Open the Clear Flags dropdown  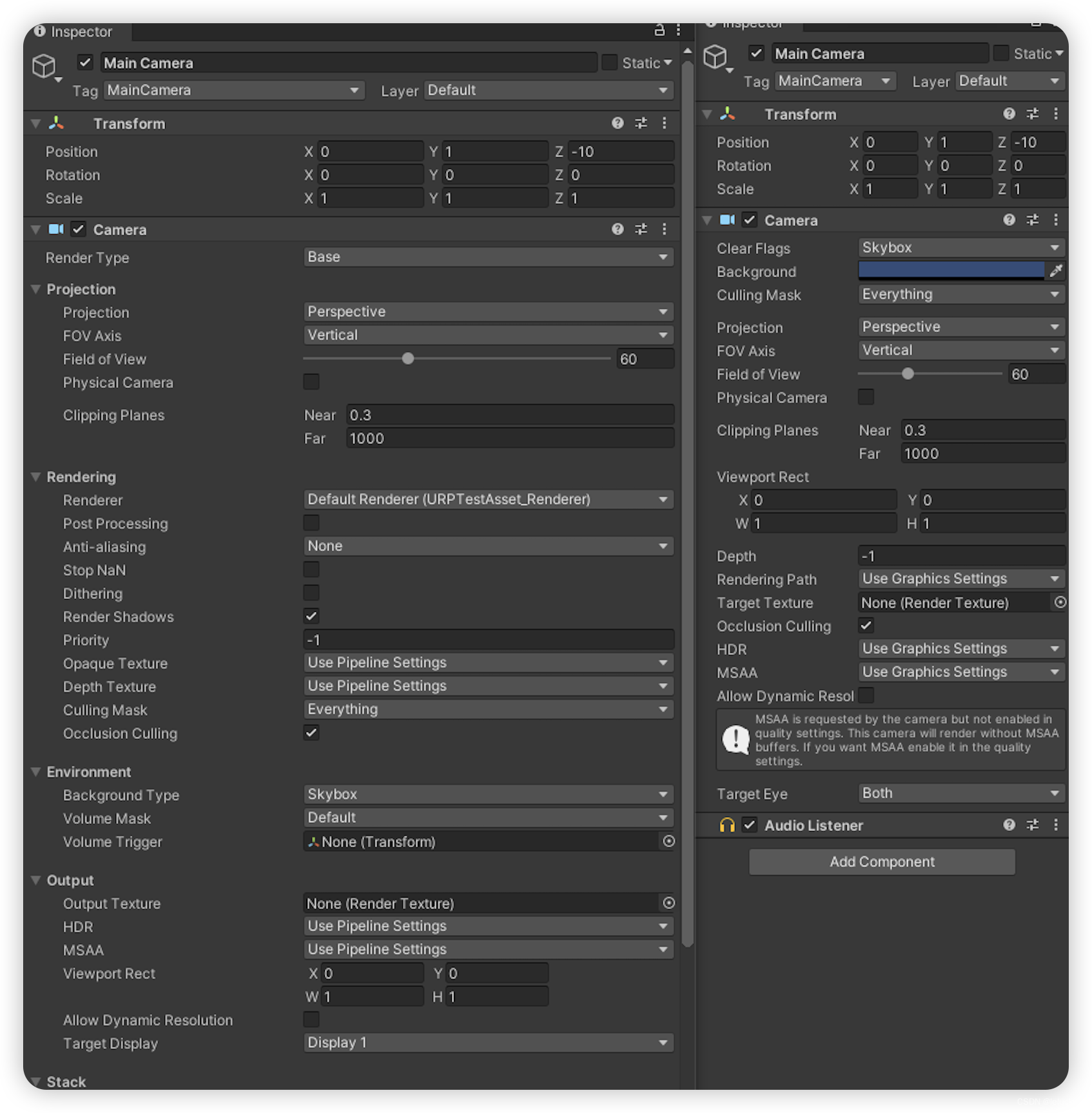point(960,248)
